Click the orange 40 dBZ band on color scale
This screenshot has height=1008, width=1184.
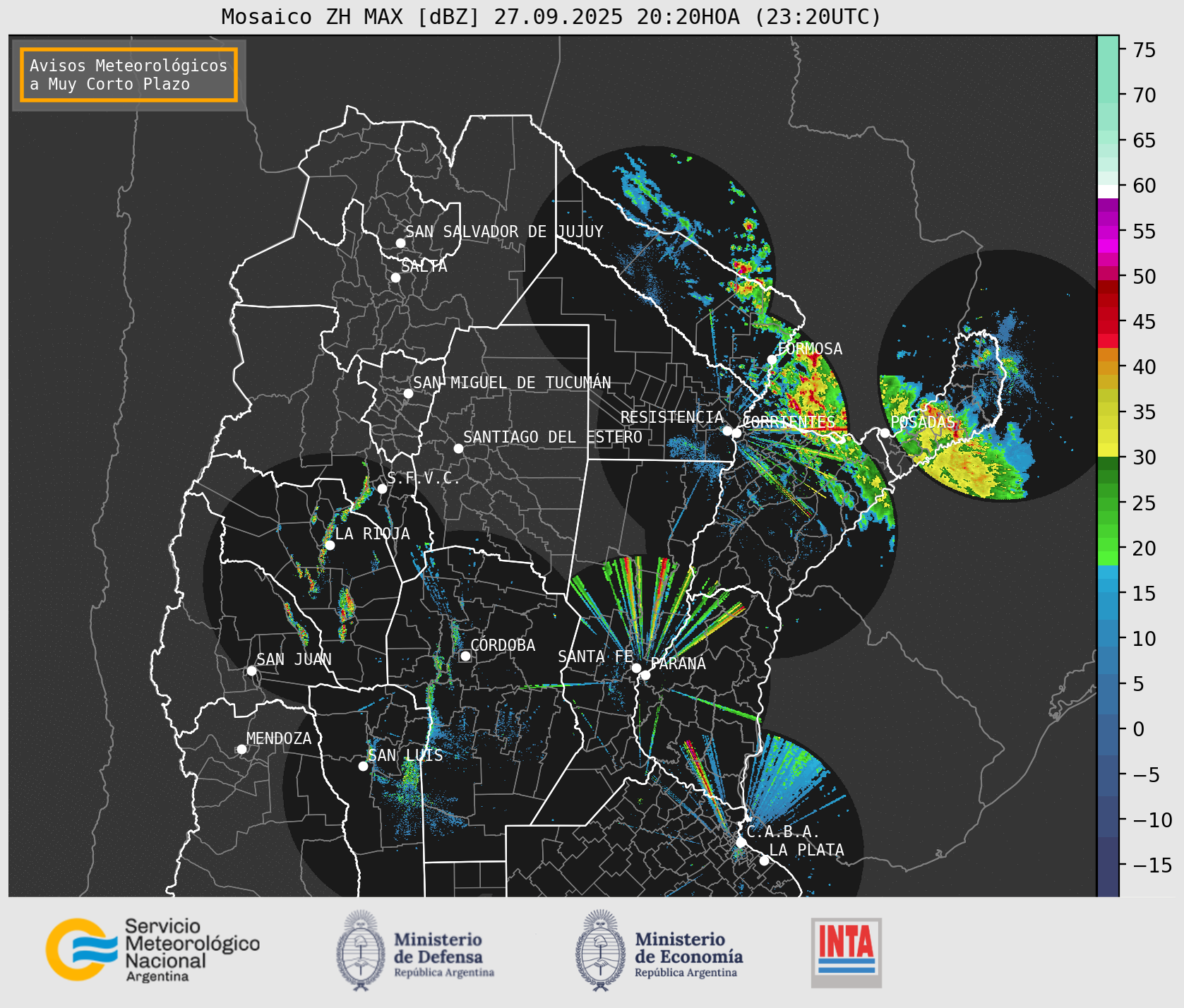1108,367
